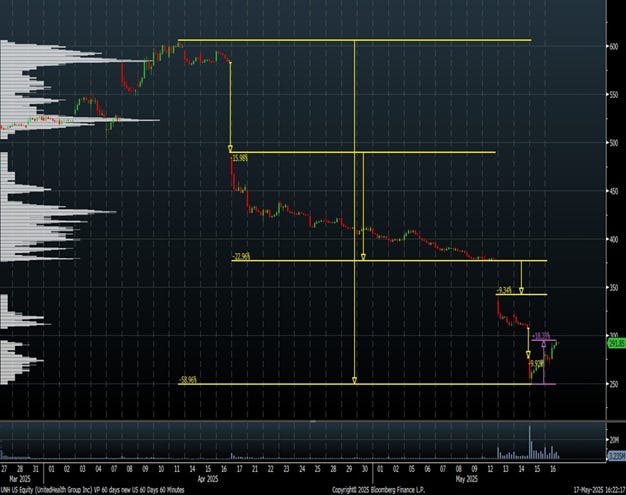Click the purple +18.33% annotation label
This screenshot has height=495, width=626.
[541, 335]
